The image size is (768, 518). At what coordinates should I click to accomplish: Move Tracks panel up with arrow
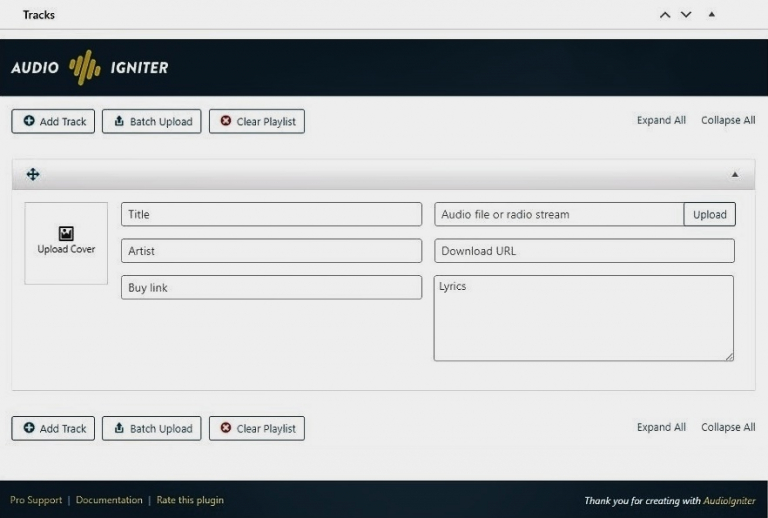click(x=665, y=15)
